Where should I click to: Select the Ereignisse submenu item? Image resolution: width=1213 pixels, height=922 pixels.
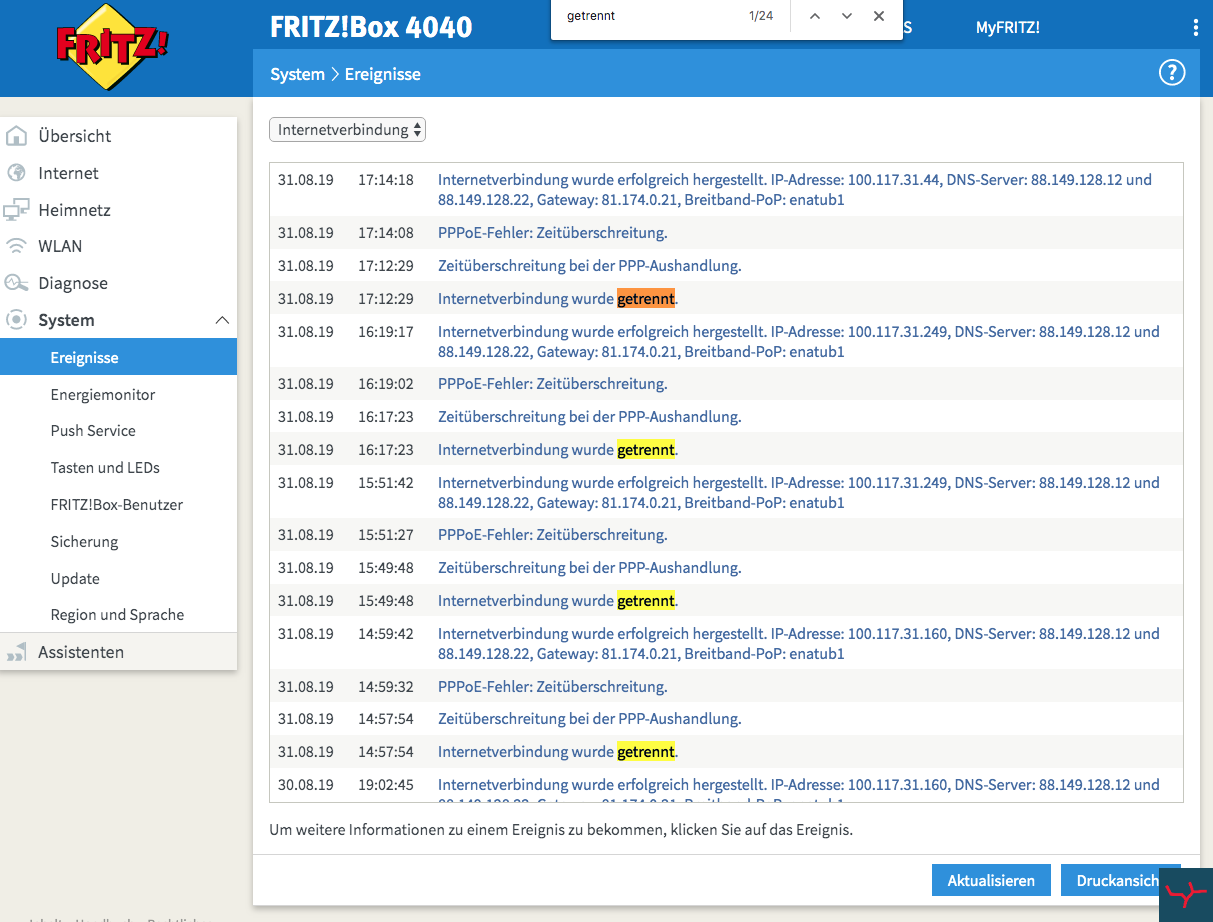coord(118,357)
